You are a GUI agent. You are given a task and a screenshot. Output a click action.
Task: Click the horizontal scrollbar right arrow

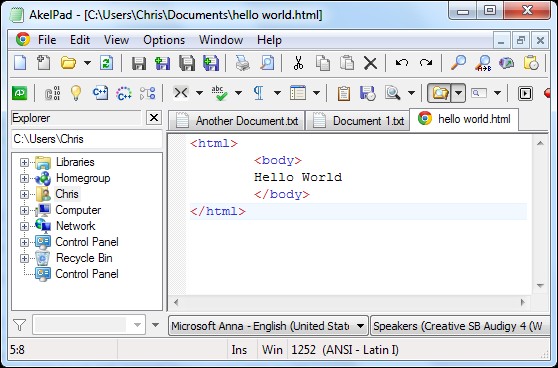(x=522, y=303)
